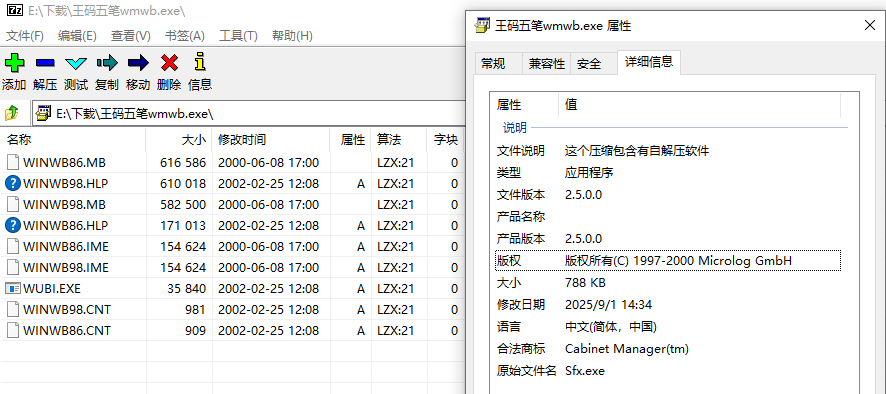Select file name WUBI.EXE
Viewport: 886px width, 394px height.
click(52, 289)
